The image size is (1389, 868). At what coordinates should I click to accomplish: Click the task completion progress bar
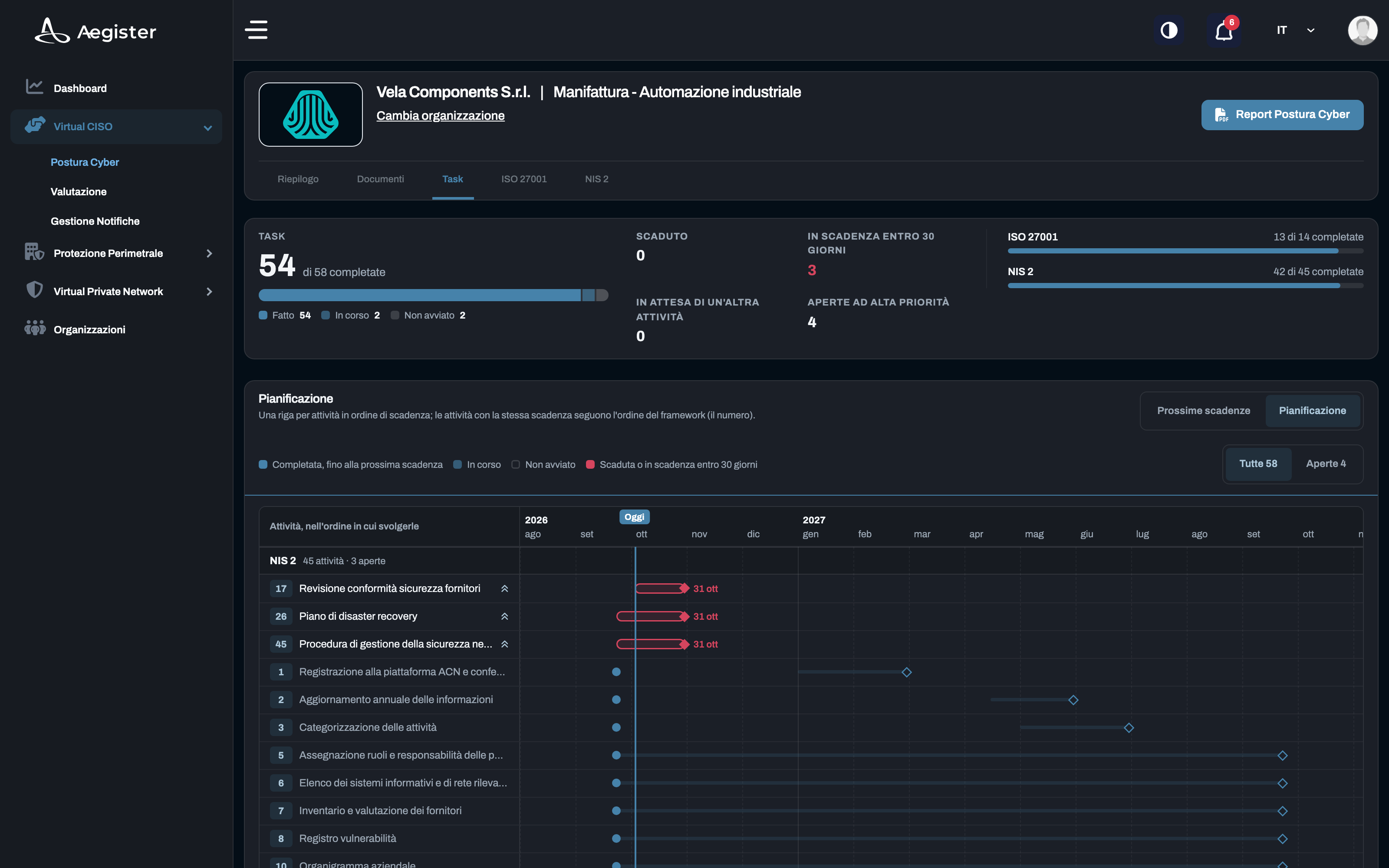(433, 295)
